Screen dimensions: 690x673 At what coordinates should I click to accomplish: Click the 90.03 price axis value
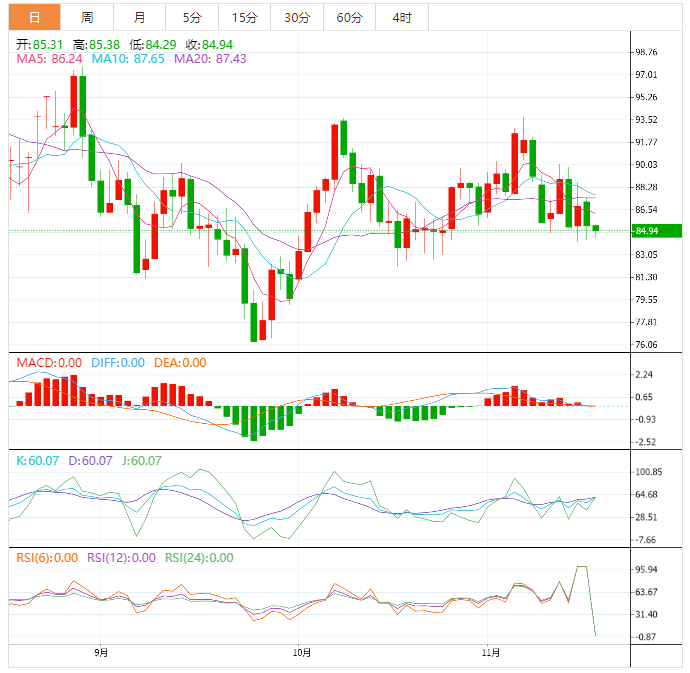tap(646, 165)
